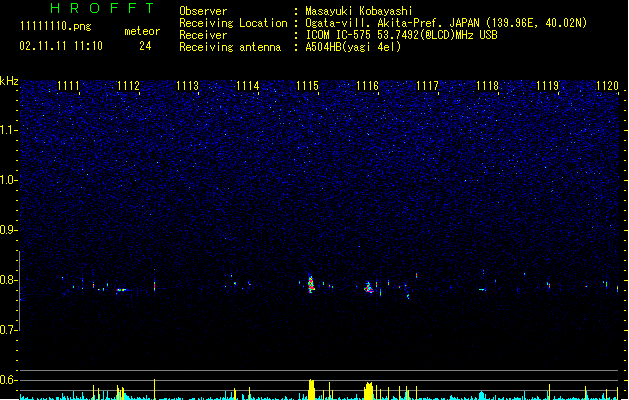
Task: Click receiver ICOM IC-575 frequency text
Action: (401, 35)
